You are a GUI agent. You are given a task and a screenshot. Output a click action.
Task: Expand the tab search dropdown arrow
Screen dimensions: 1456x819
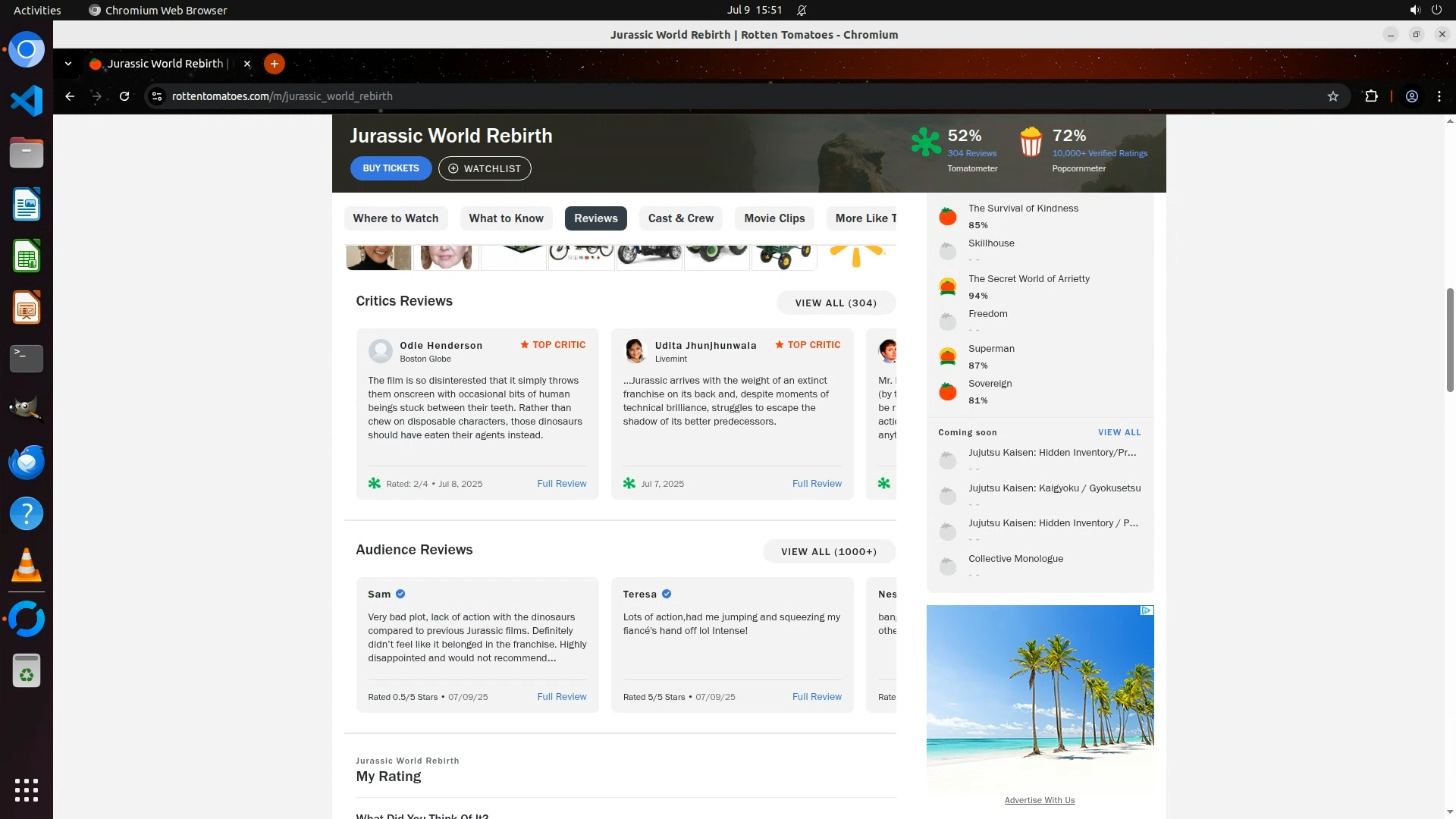[x=68, y=64]
